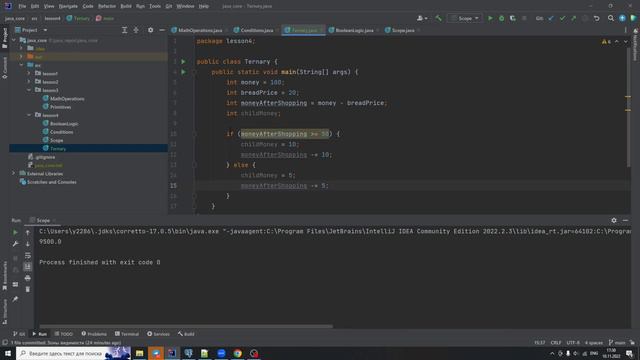
Task: Click Expand All icon in Project panel
Action: coord(124,30)
